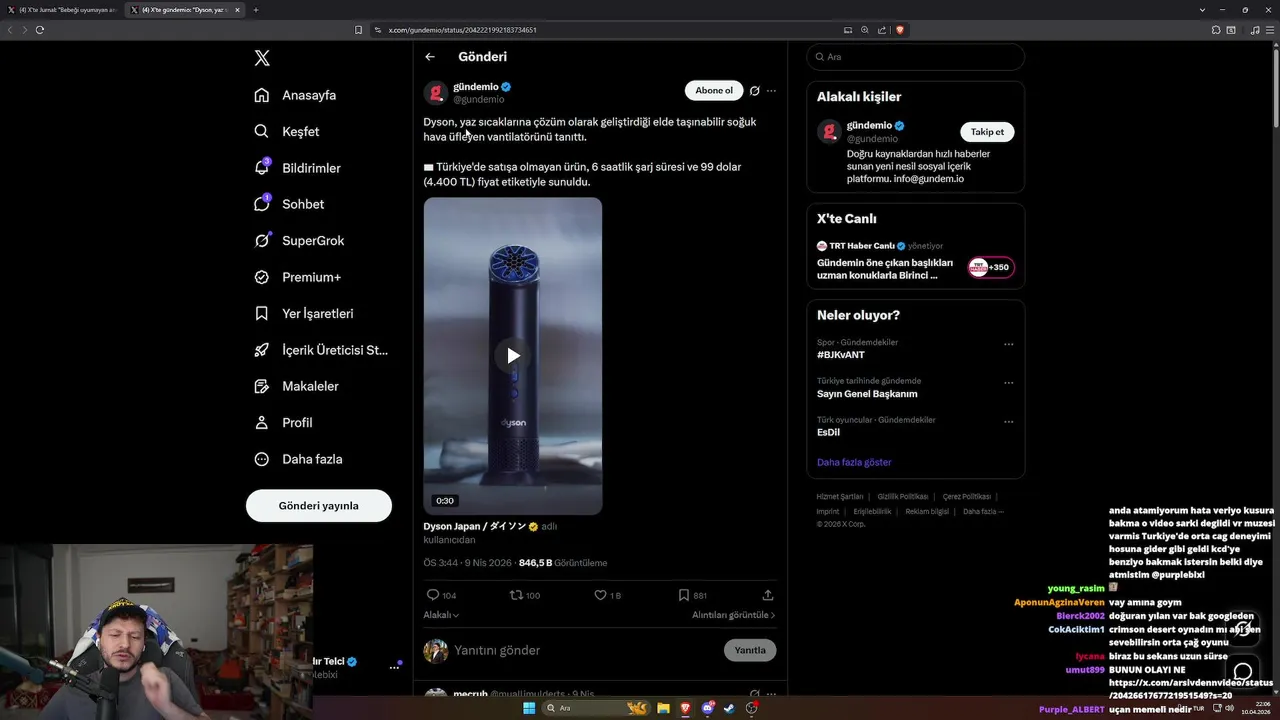
Task: Go back with the Gönderi arrow
Action: 430,57
